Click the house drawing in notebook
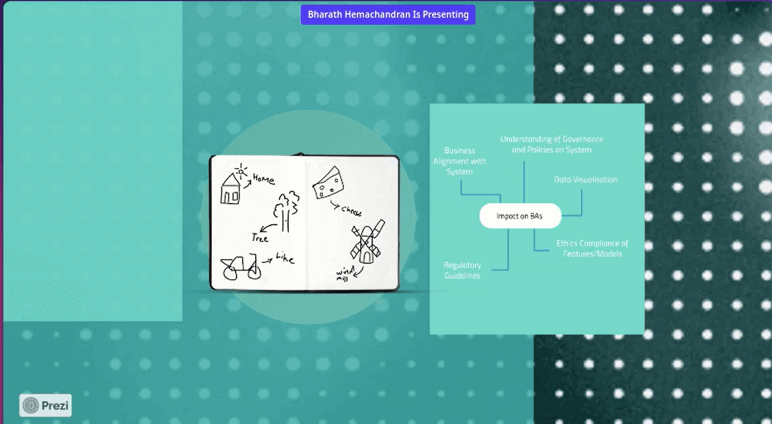 230,189
